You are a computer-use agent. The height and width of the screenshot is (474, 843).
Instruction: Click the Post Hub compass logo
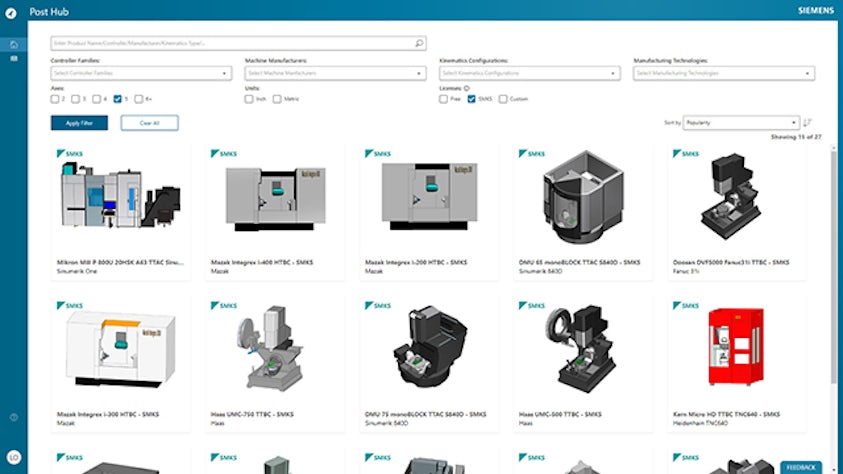click(x=11, y=12)
